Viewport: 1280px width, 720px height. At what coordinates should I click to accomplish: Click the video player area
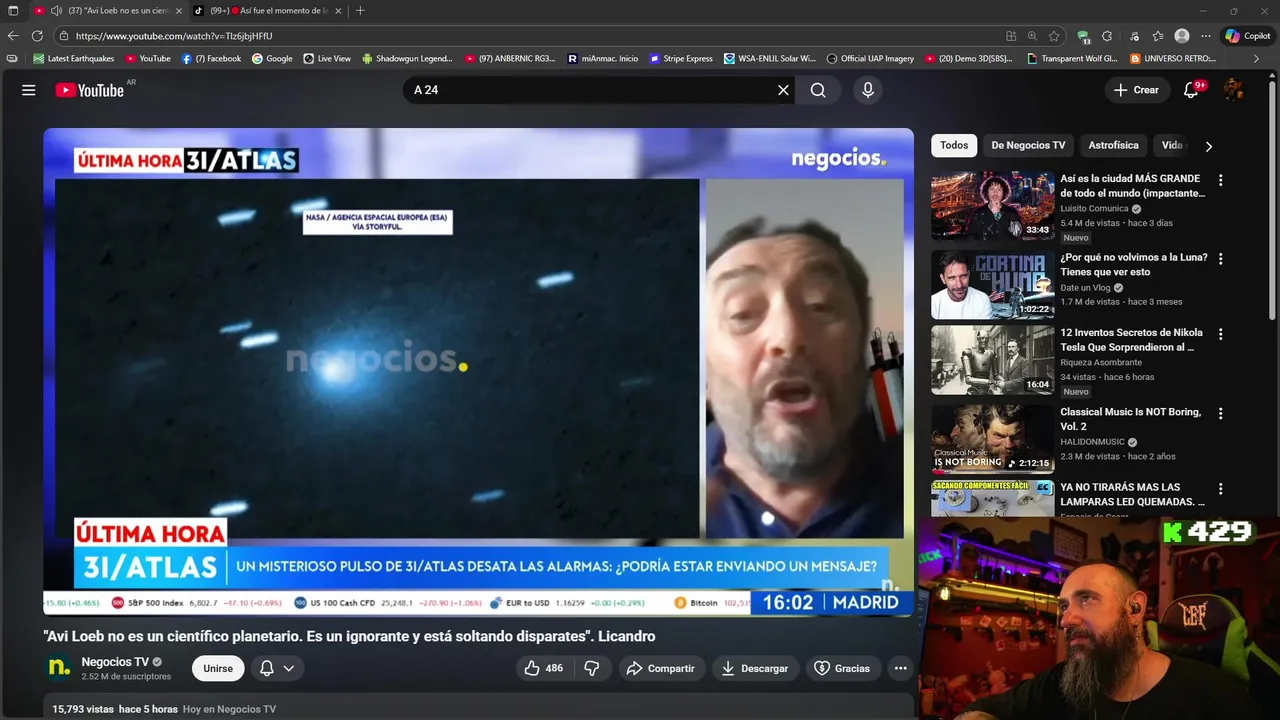point(478,372)
